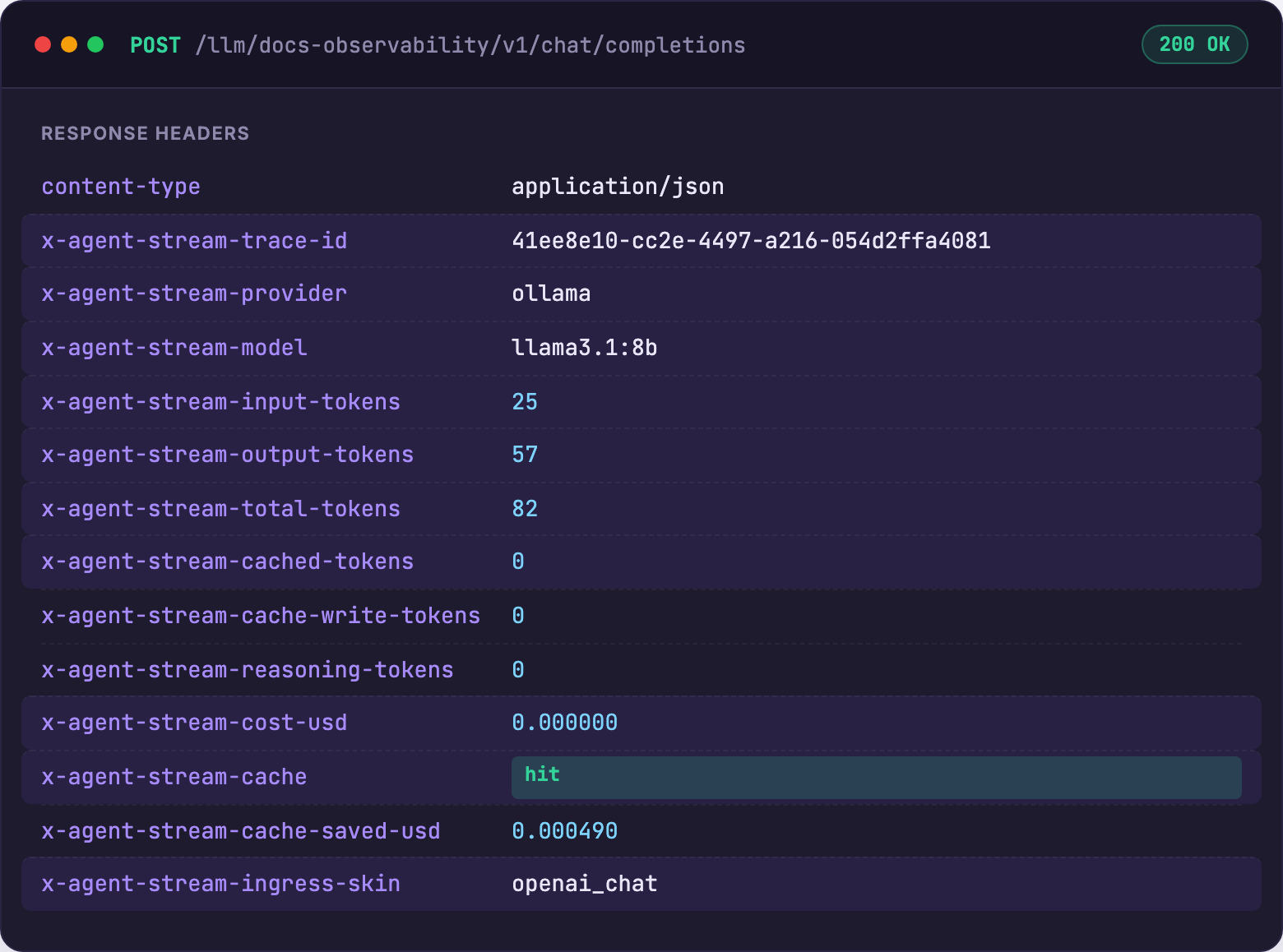Click the POST method label

(155, 45)
